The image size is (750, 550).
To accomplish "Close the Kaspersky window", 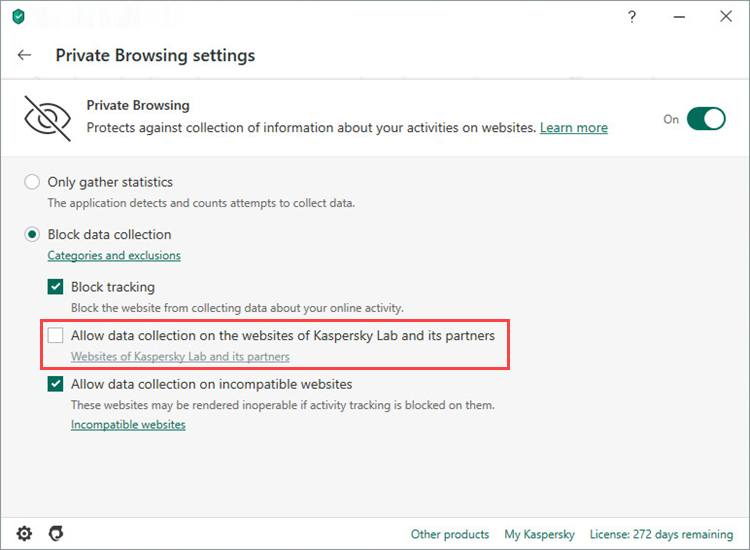I will coord(726,16).
